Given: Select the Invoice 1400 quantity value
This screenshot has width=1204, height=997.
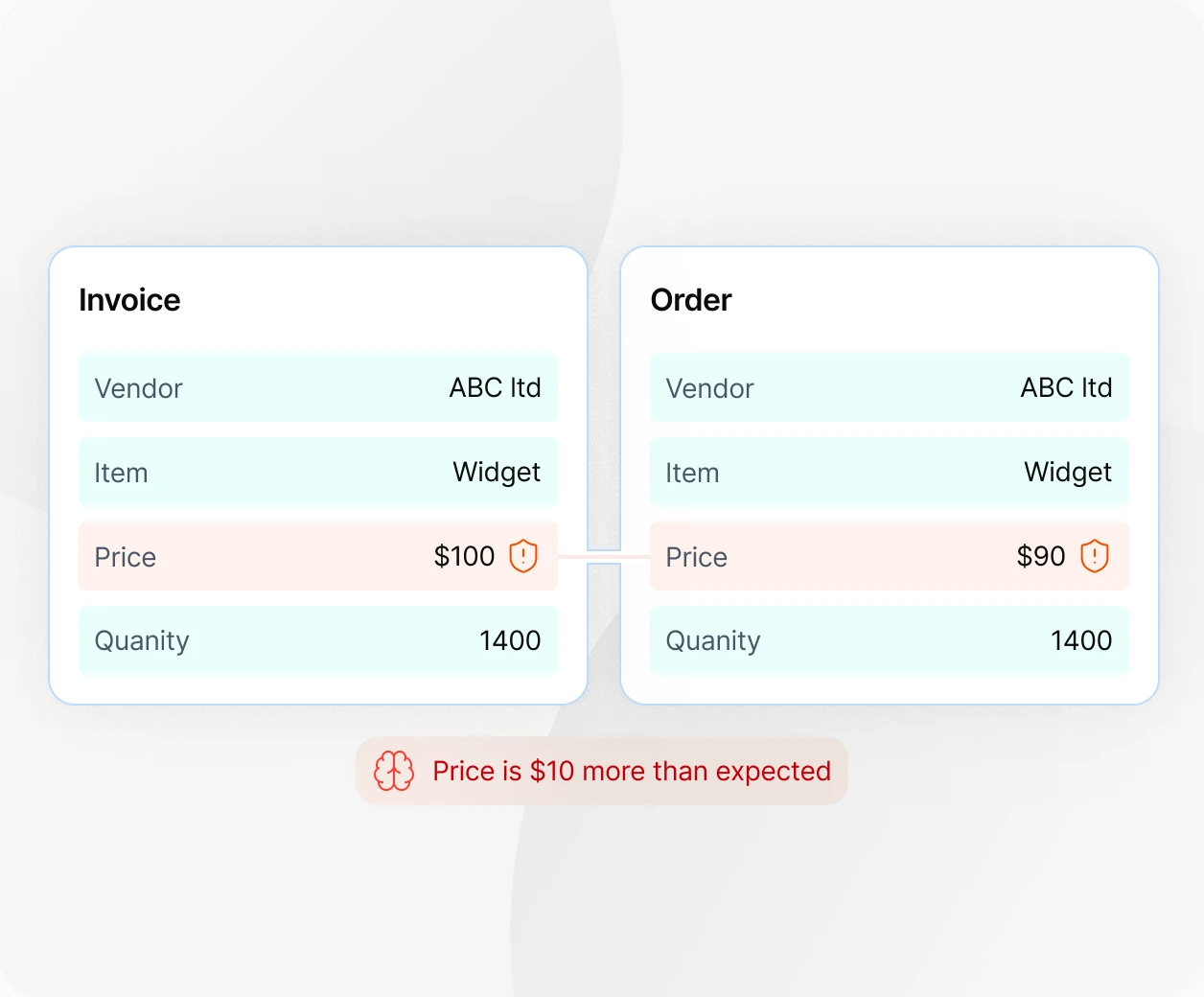Looking at the screenshot, I should [510, 640].
